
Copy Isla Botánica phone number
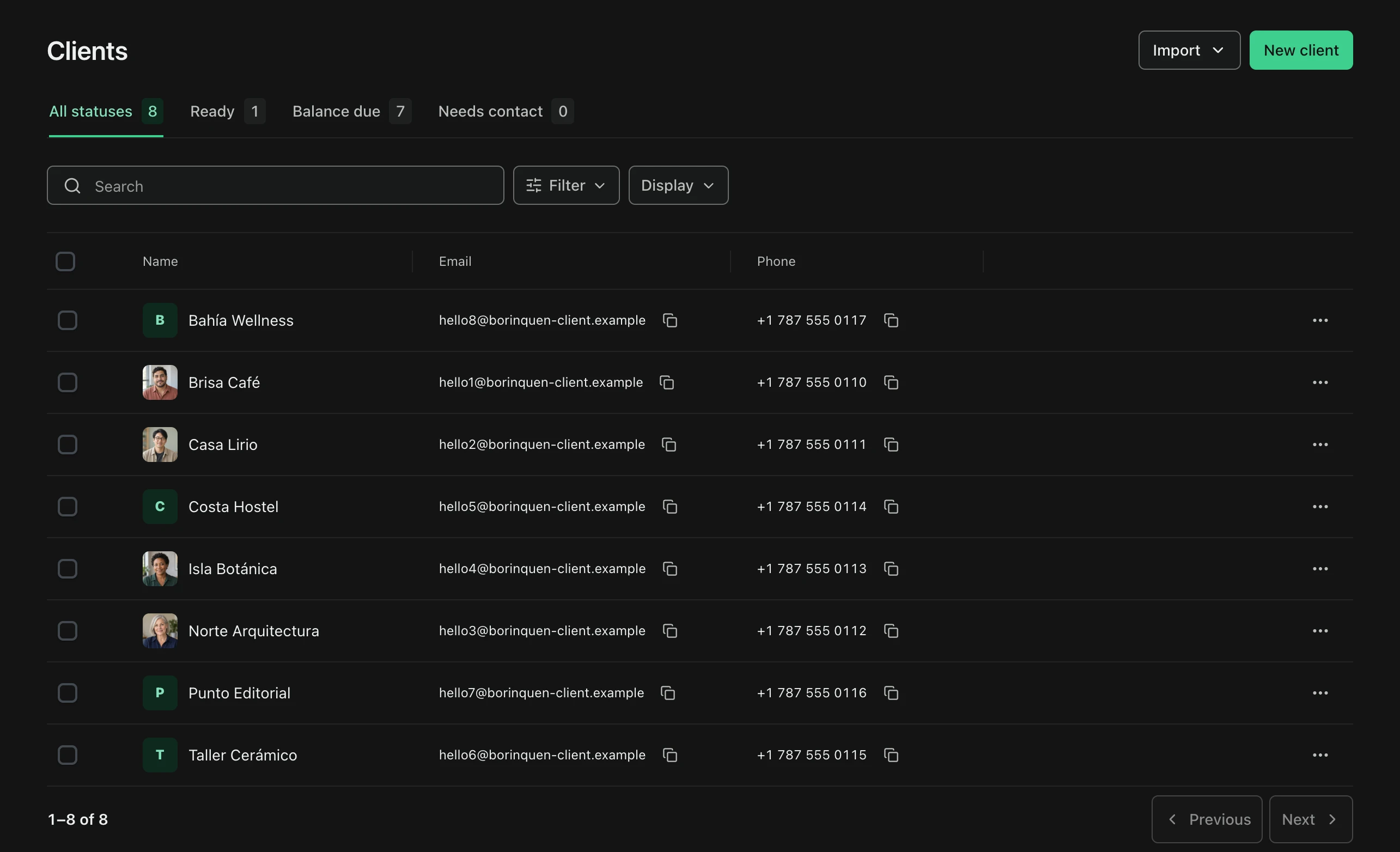click(x=891, y=569)
